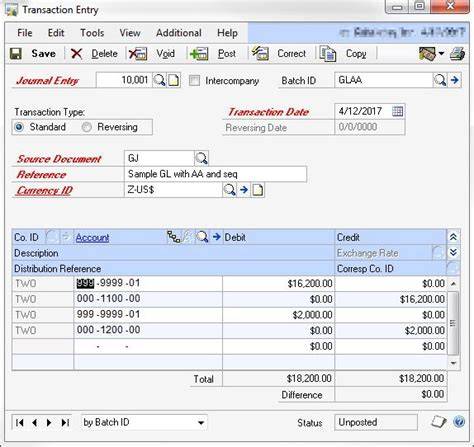Click the Void toolbar icon
Image resolution: width=474 pixels, height=447 pixels.
click(138, 54)
